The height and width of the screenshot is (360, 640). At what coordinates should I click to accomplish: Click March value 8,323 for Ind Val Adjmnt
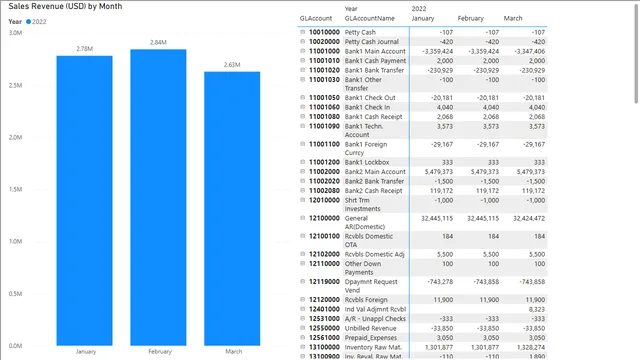[537, 309]
